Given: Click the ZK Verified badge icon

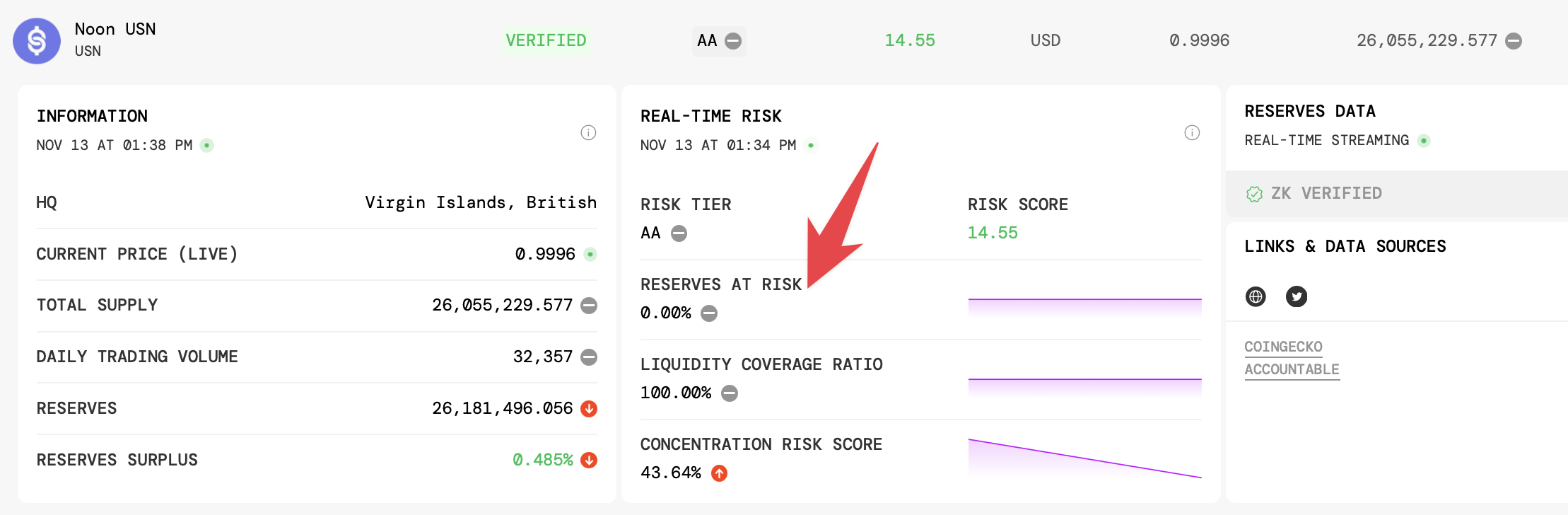Looking at the screenshot, I should click(1254, 194).
